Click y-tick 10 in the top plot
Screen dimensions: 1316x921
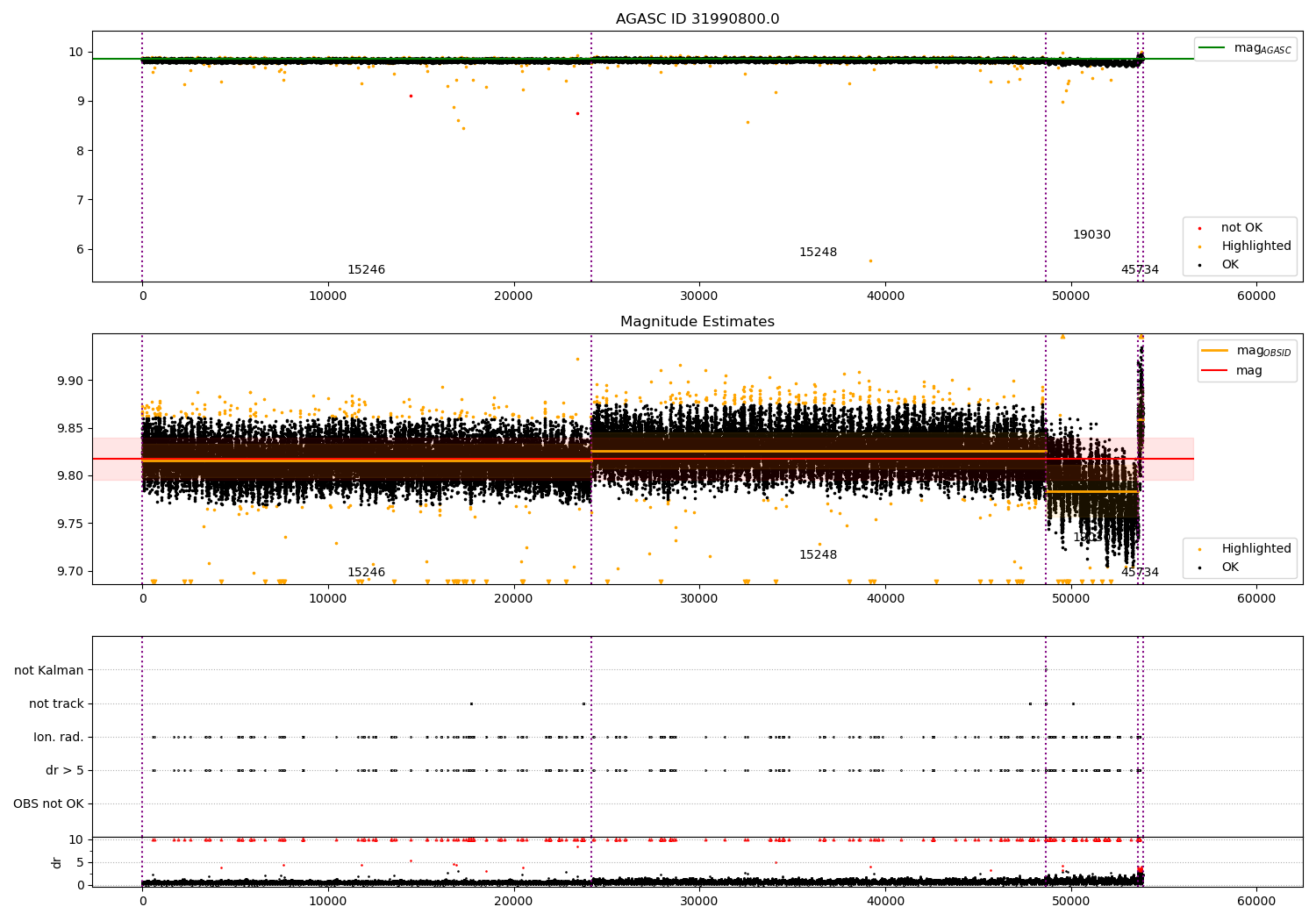coord(76,53)
